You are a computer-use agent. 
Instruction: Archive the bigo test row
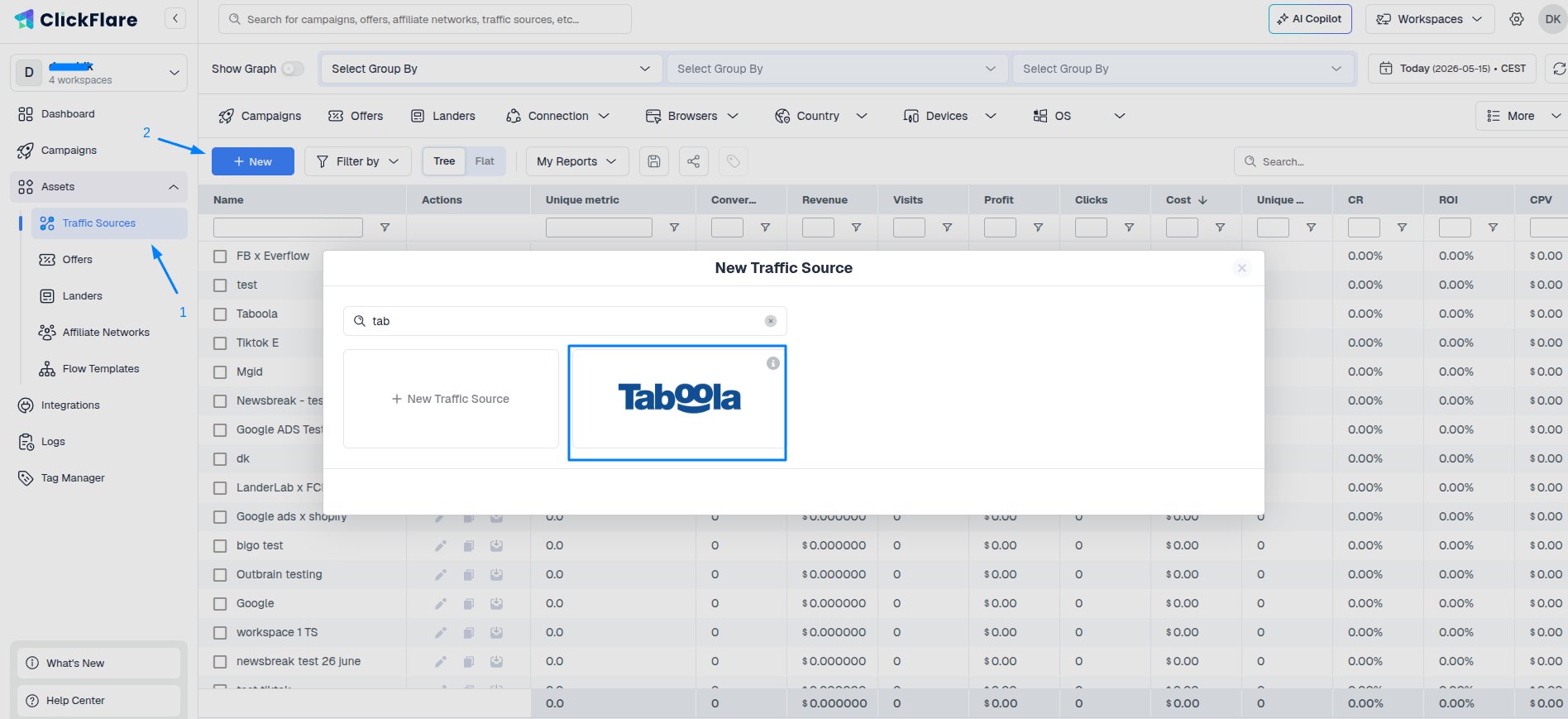click(496, 546)
